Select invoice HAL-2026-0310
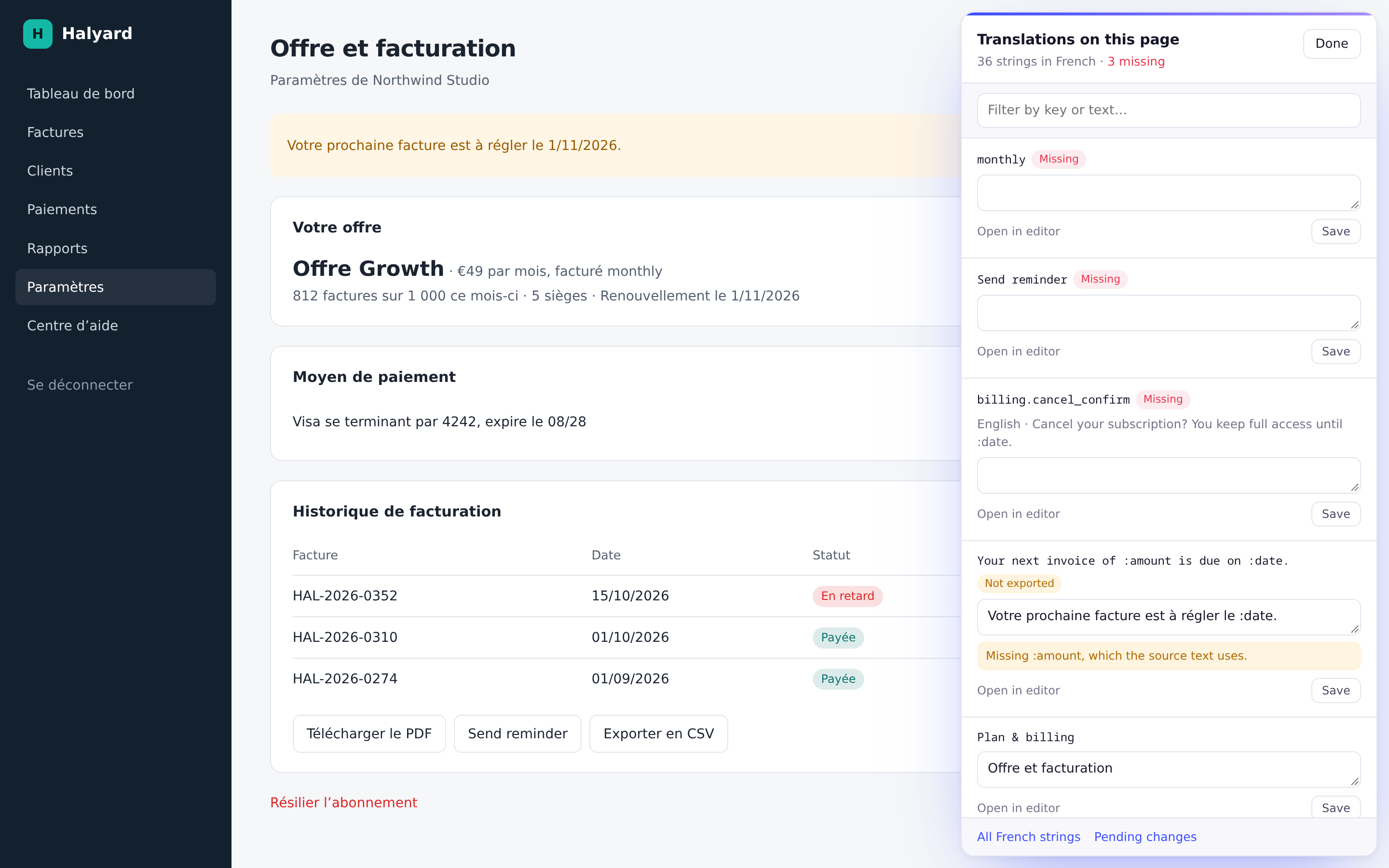Viewport: 1389px width, 868px height. click(345, 637)
